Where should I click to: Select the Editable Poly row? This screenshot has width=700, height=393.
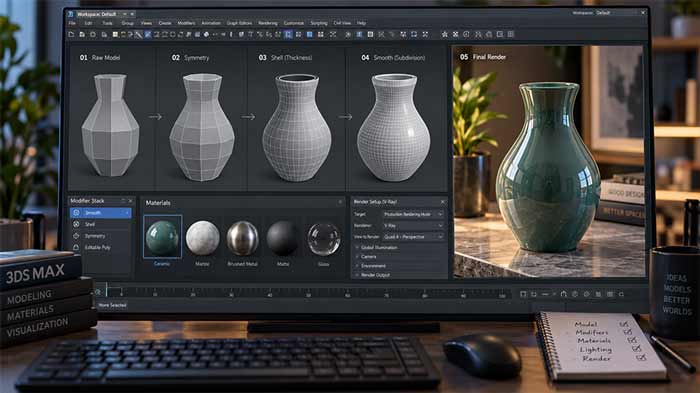[x=100, y=247]
